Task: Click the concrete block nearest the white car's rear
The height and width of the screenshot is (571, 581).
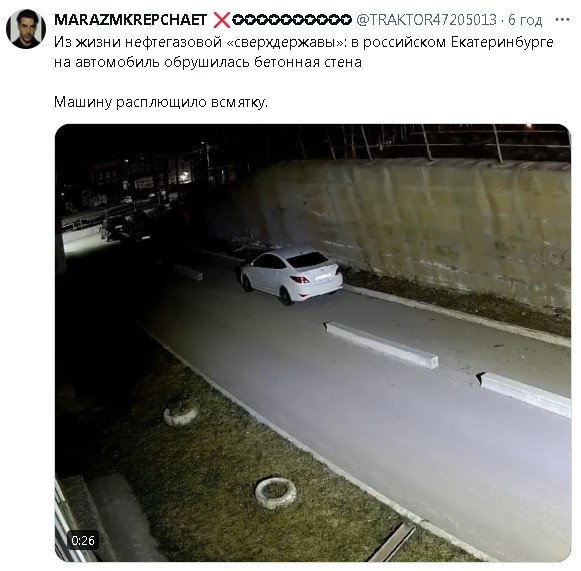Action: tap(382, 345)
